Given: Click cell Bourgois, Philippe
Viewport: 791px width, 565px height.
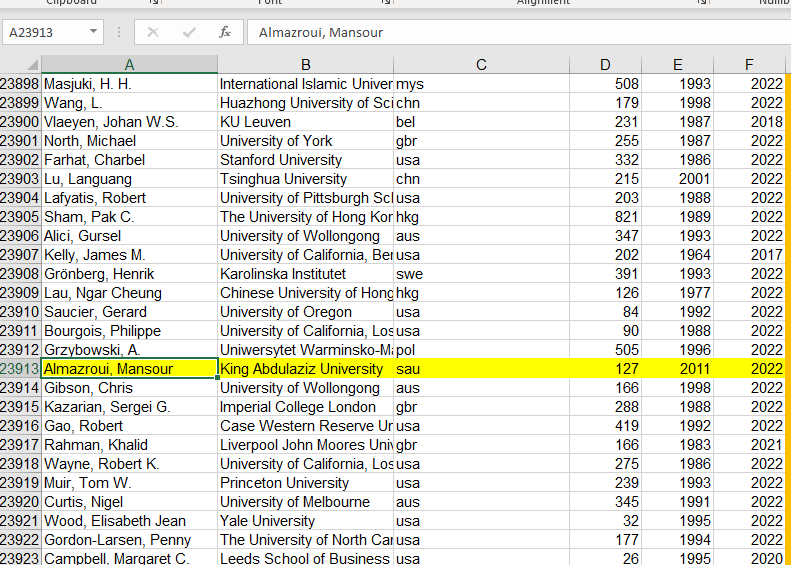Looking at the screenshot, I should point(129,331).
